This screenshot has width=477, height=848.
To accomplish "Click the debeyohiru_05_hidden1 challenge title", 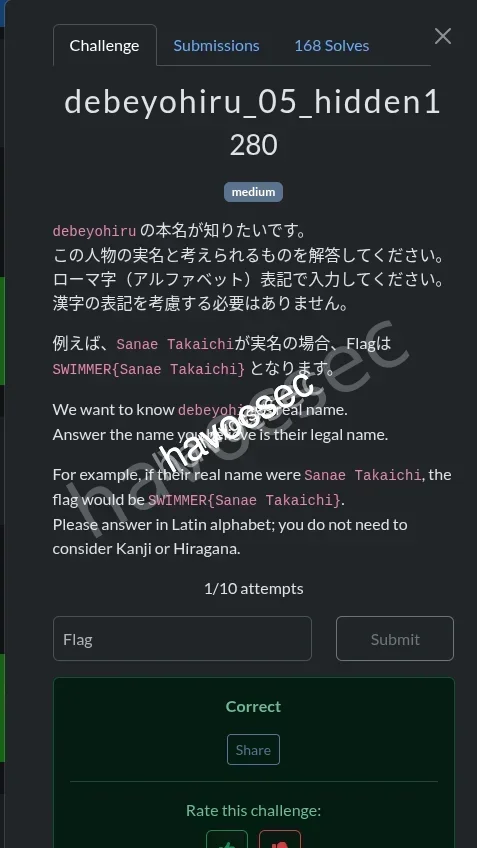I will (x=253, y=102).
